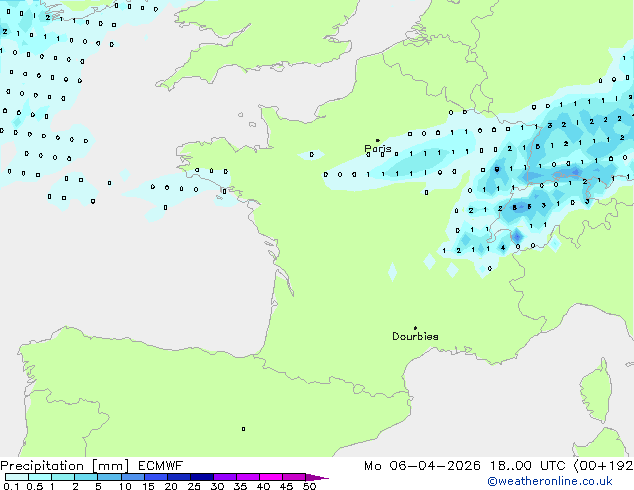Click the legend value 35

click(240, 486)
